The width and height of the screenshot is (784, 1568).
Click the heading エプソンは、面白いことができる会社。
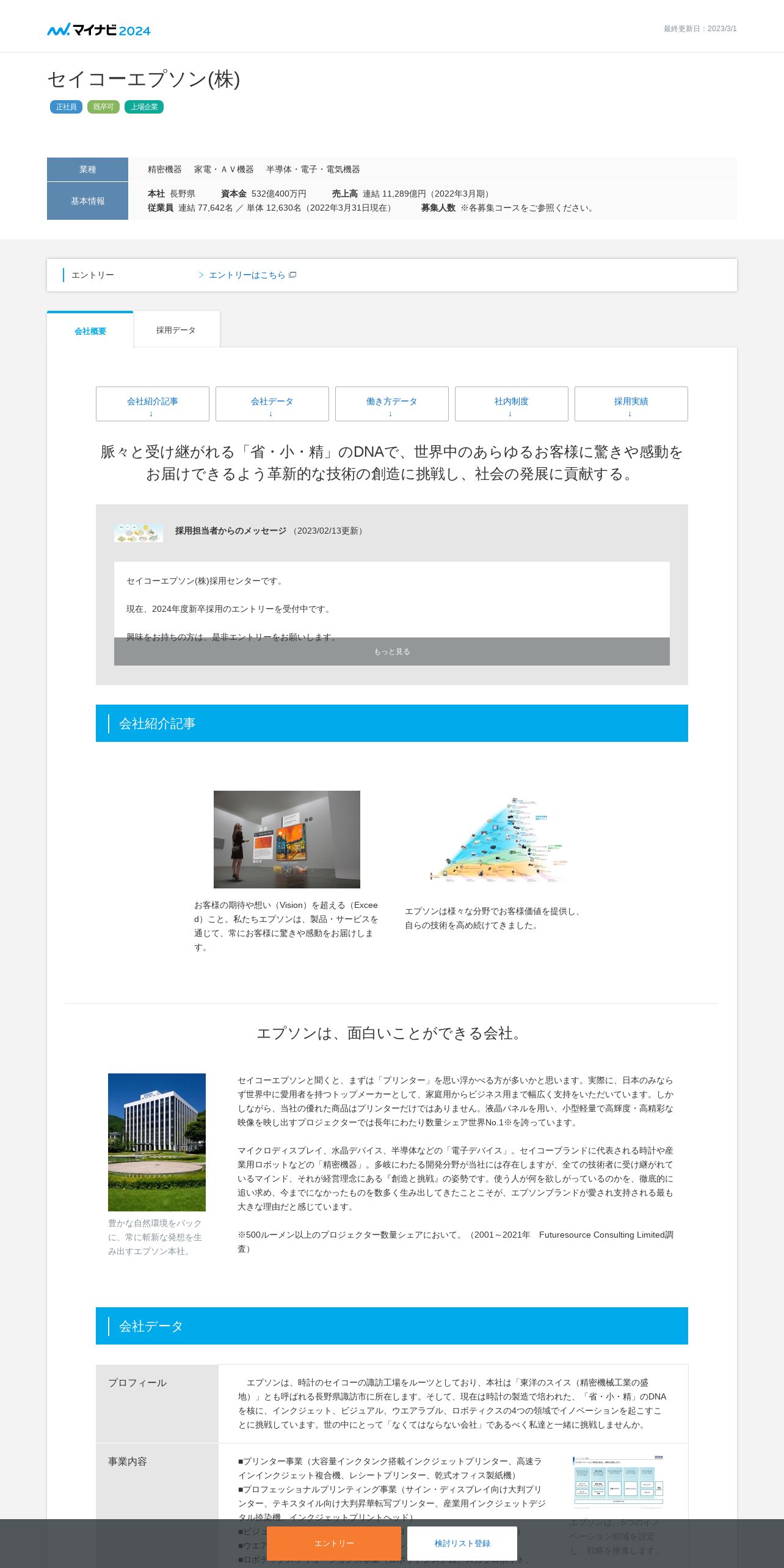click(x=391, y=1033)
